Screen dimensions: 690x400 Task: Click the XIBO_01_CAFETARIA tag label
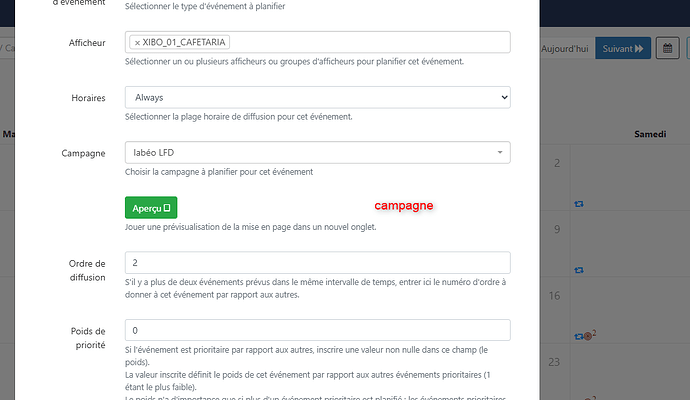(x=184, y=42)
